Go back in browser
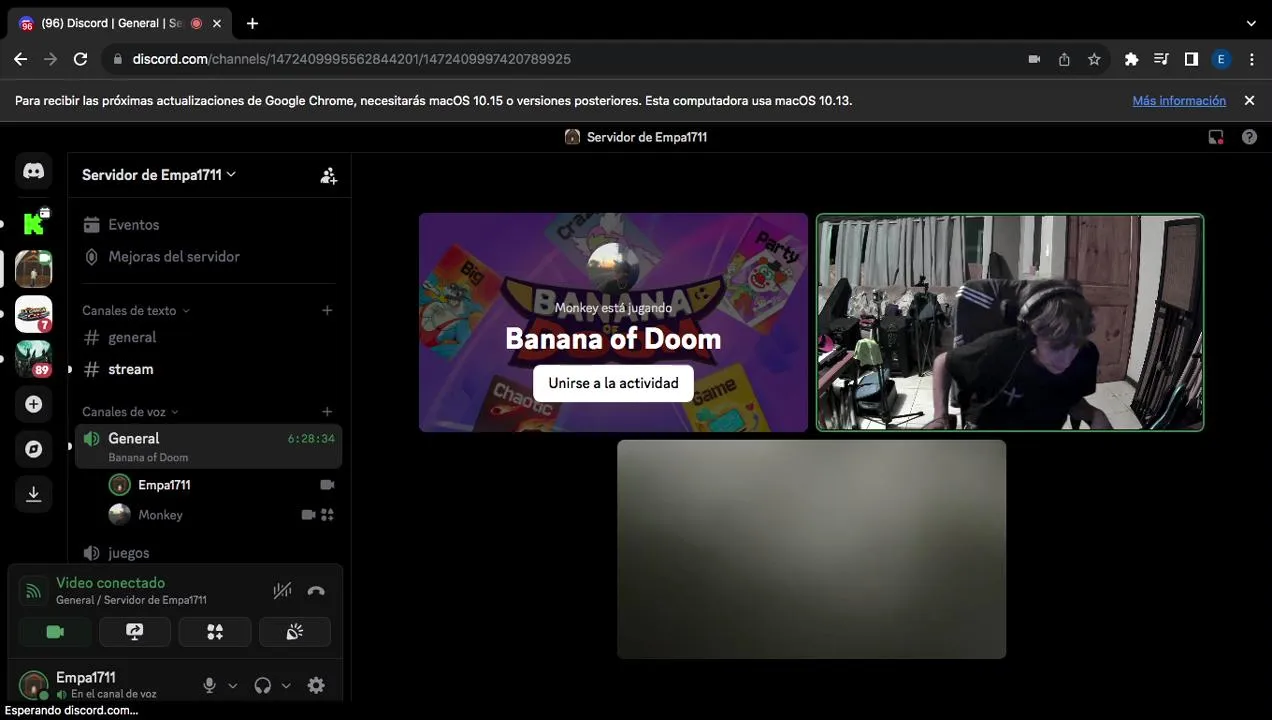 coord(20,59)
